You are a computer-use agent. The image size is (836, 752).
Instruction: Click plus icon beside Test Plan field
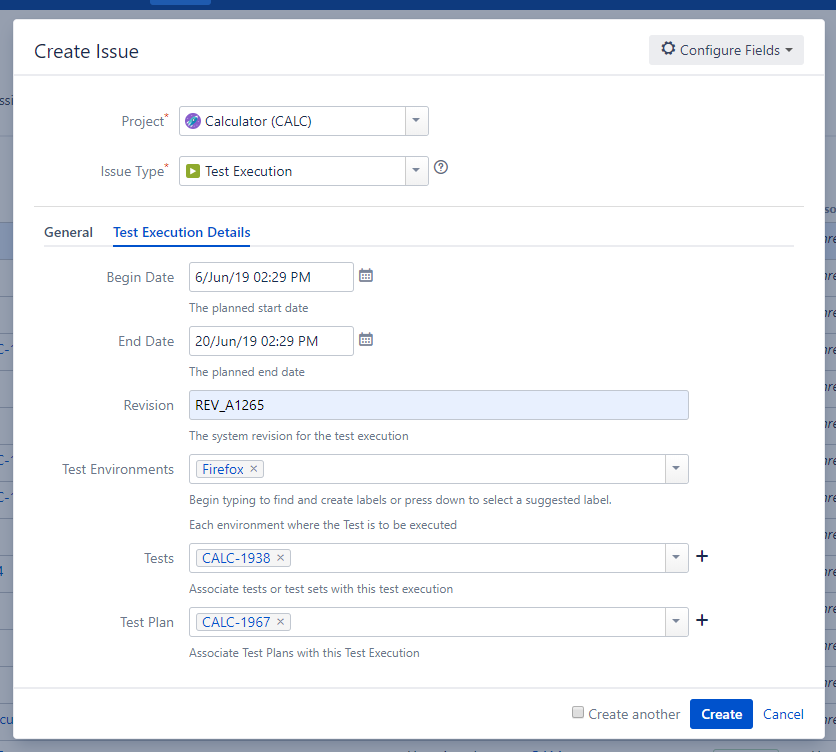(702, 620)
